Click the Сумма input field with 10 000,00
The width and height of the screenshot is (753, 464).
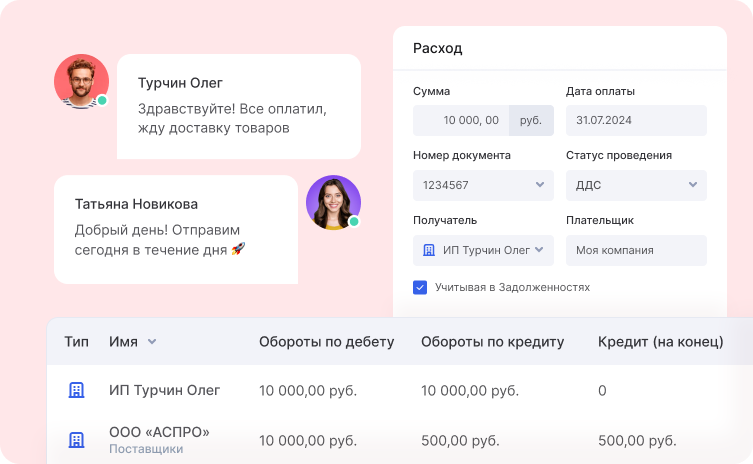point(461,120)
